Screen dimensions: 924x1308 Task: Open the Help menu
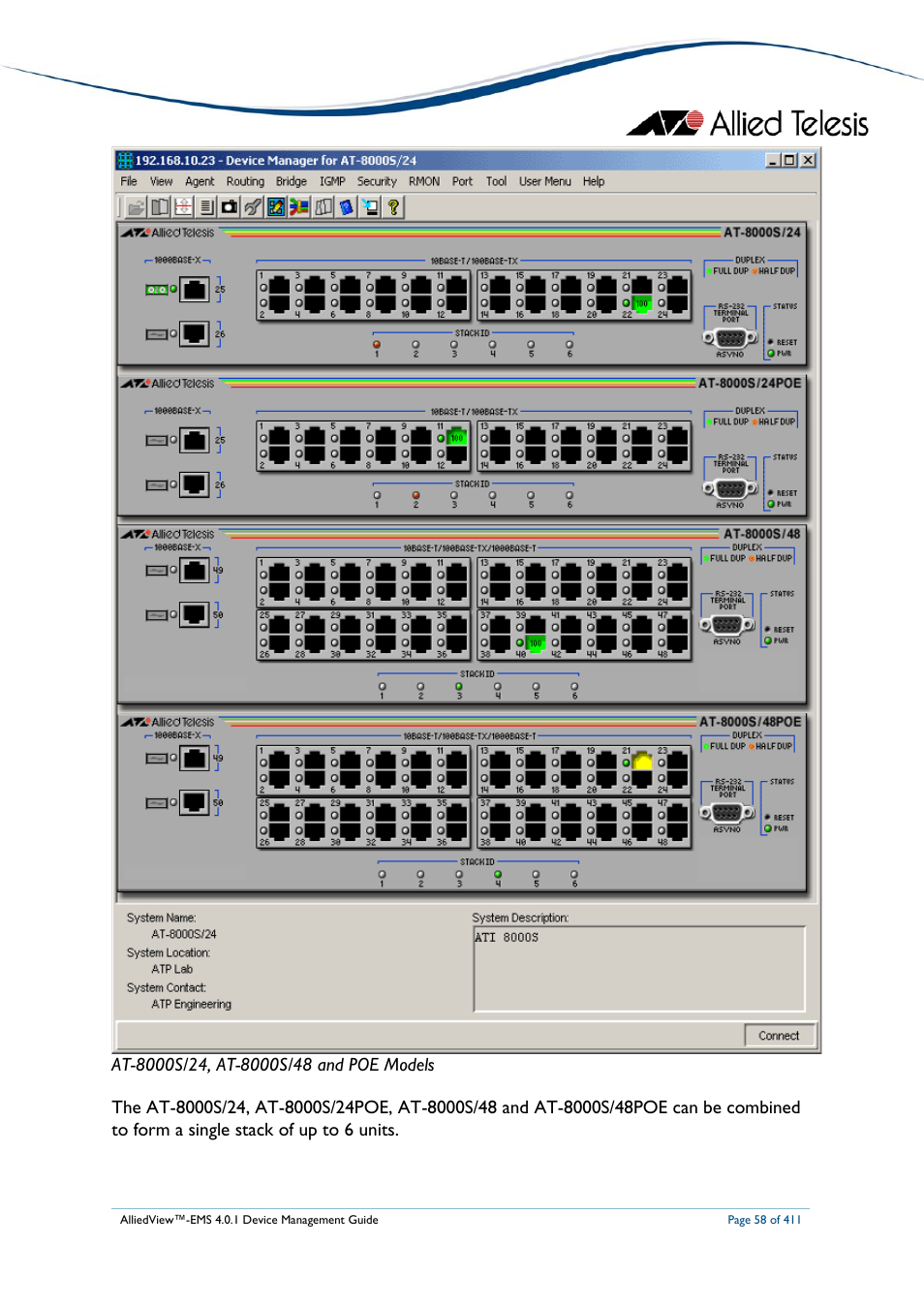coord(594,181)
